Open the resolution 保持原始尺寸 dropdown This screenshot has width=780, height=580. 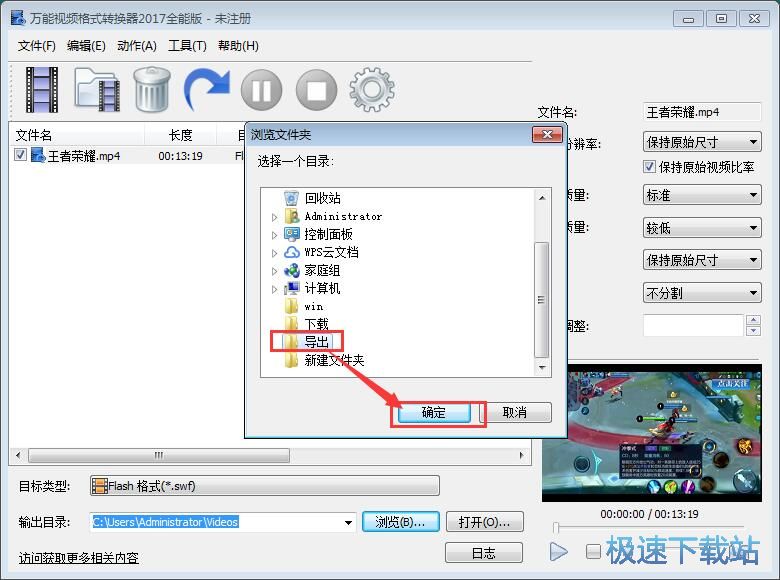pyautogui.click(x=702, y=142)
